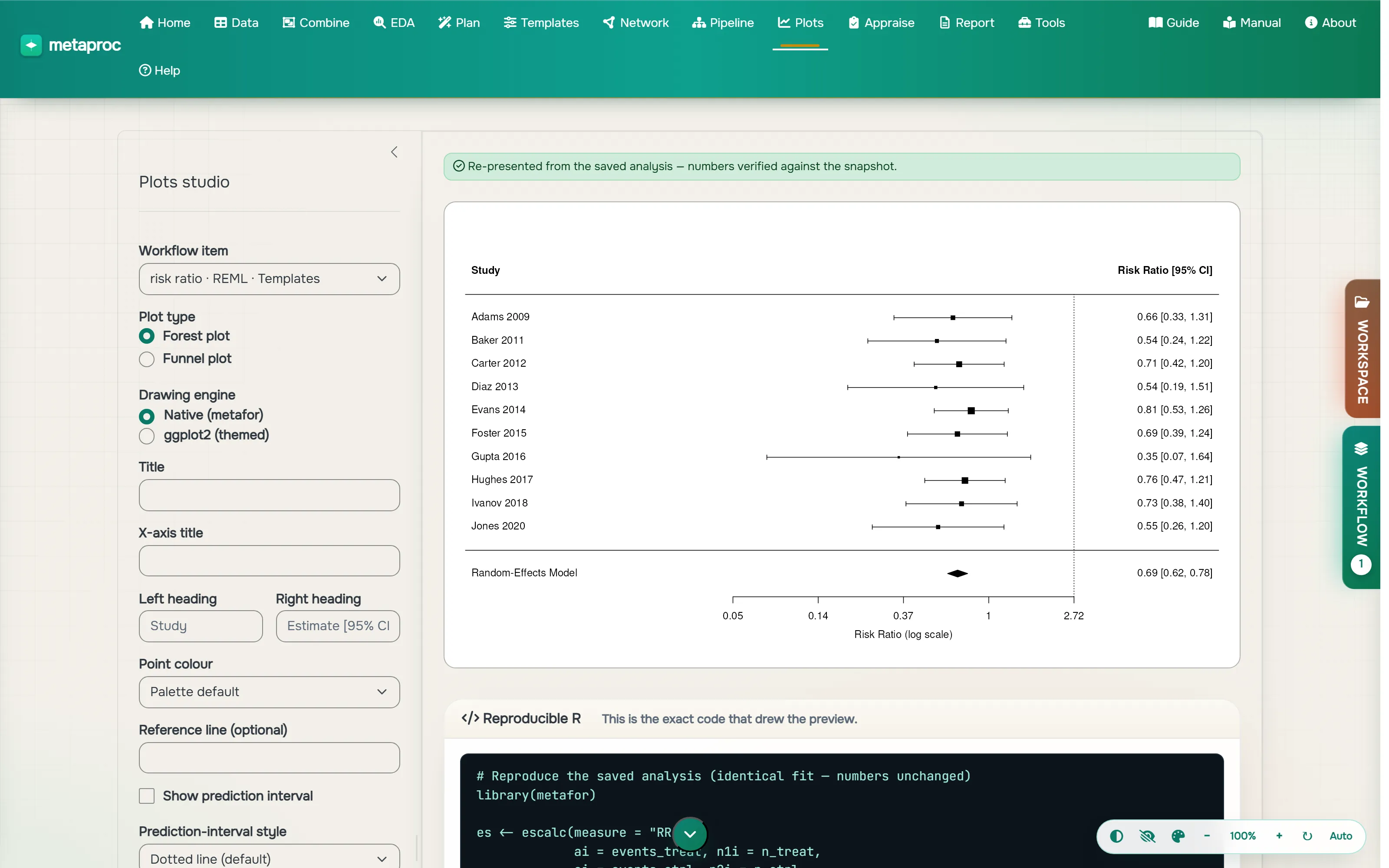Open the WORKFLOW layers side tab
Image resolution: width=1389 pixels, height=868 pixels.
1361,507
